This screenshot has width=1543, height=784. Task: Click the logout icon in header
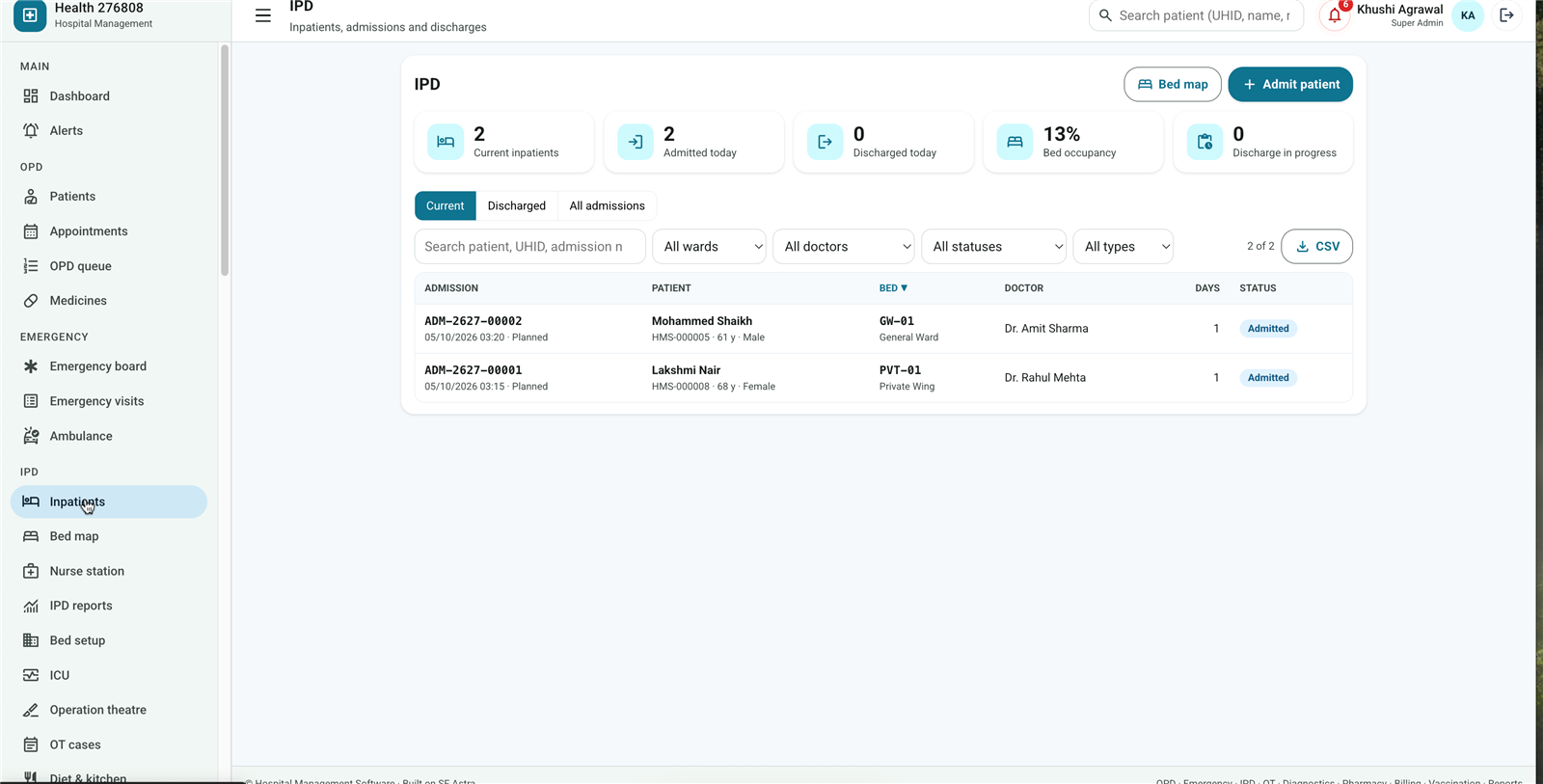click(1506, 15)
